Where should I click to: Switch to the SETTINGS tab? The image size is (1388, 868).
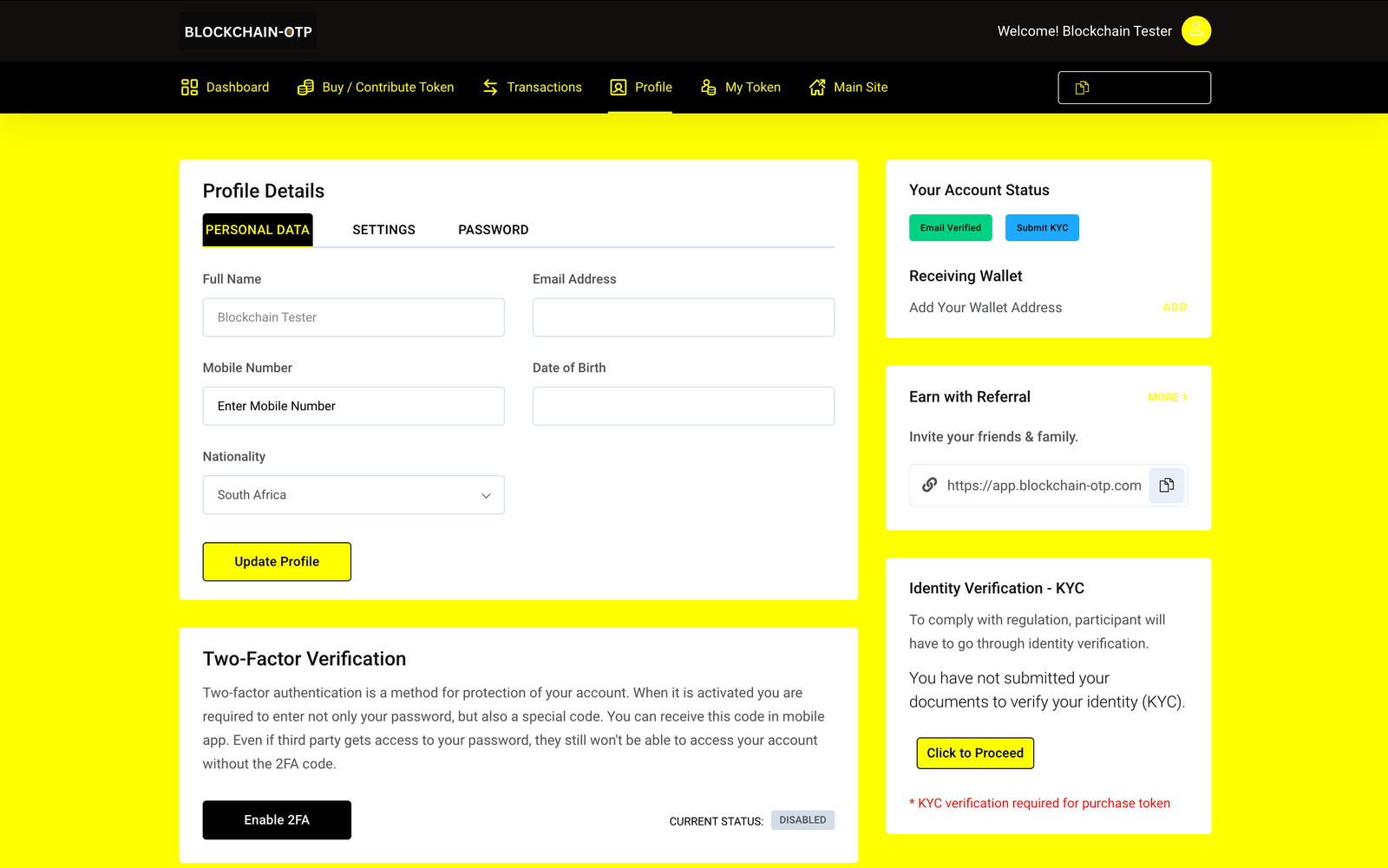383,230
